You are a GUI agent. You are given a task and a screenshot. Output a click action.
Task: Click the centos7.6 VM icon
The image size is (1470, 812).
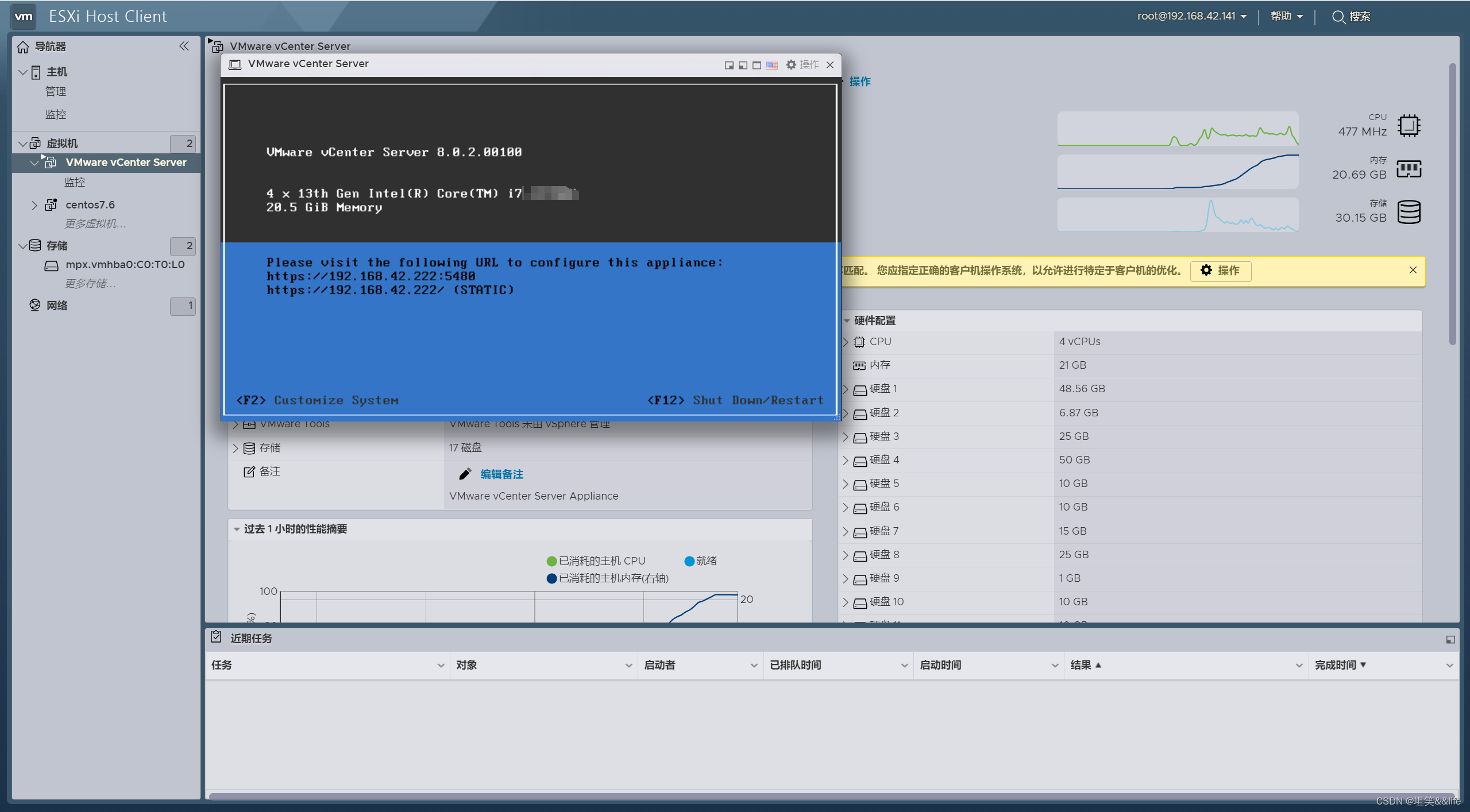51,204
